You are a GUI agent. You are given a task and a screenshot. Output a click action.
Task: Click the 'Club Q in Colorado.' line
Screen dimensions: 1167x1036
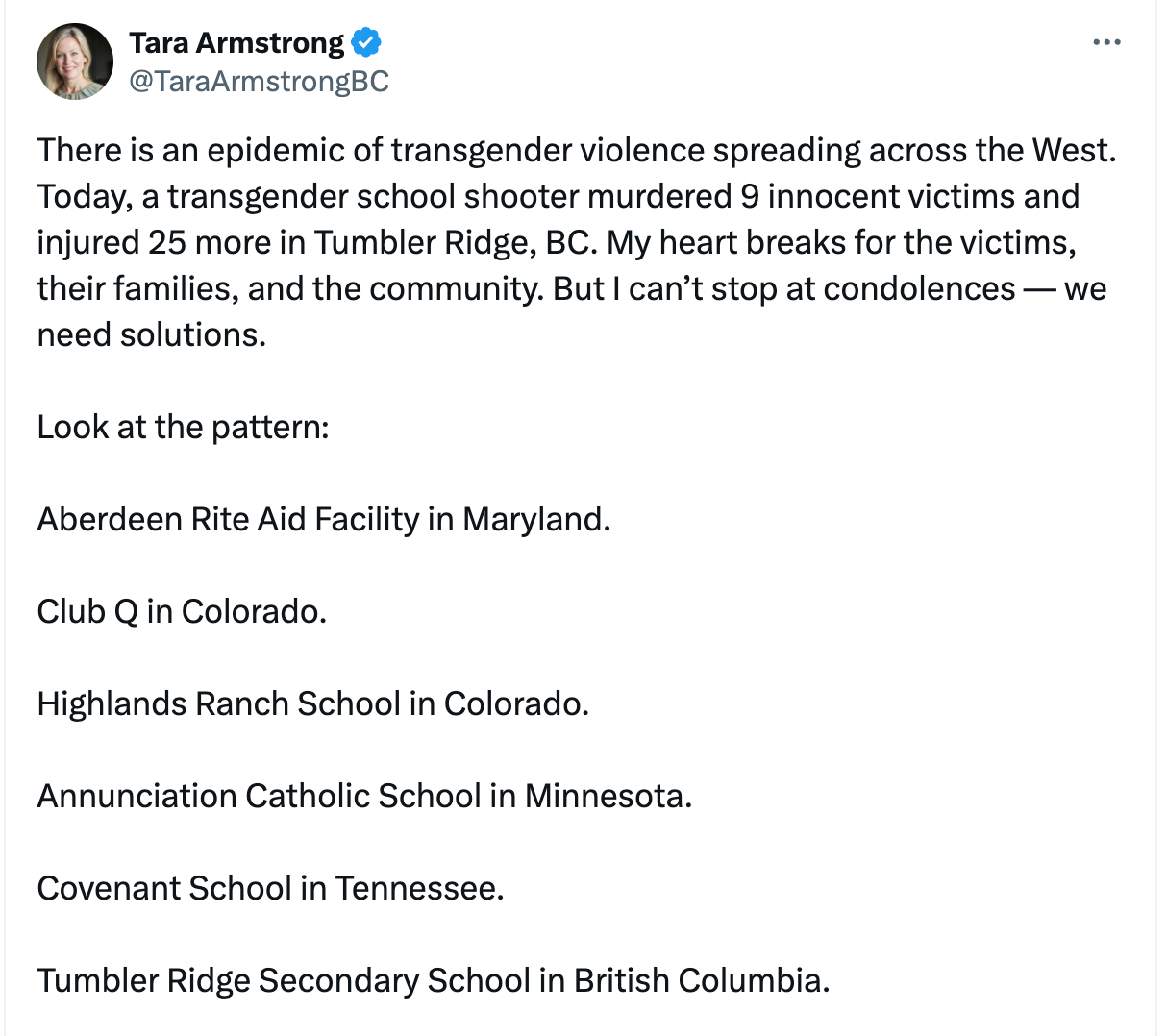[x=182, y=611]
